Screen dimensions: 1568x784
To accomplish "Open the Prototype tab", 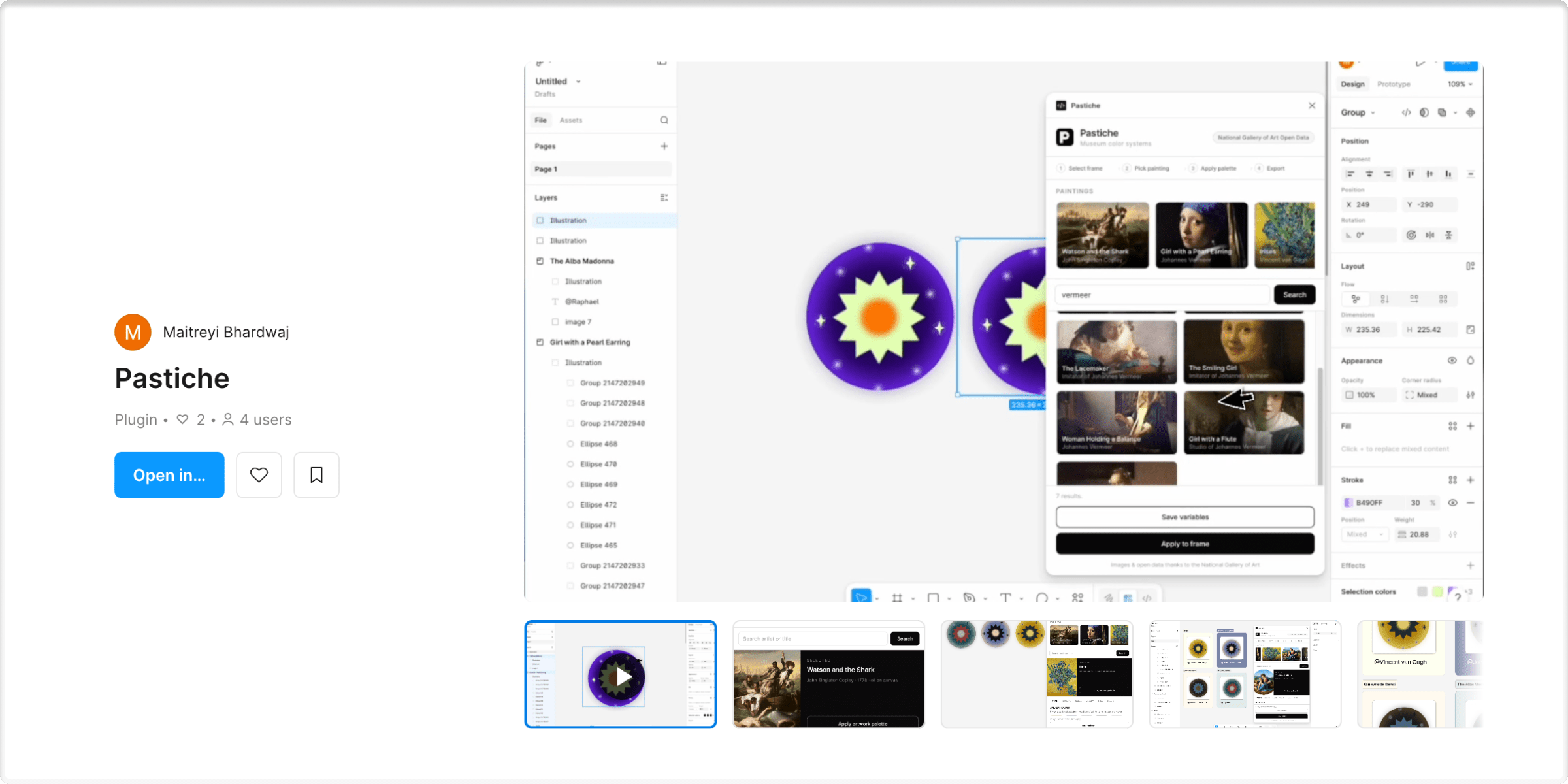I will (x=1394, y=84).
